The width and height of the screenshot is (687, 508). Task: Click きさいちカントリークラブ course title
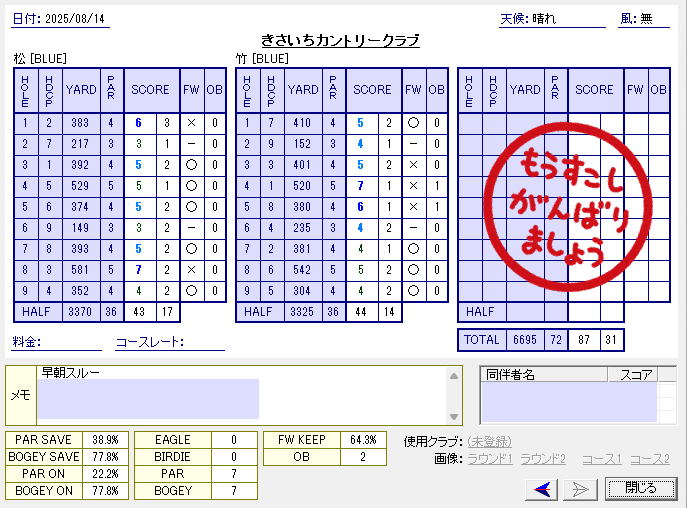pyautogui.click(x=339, y=40)
